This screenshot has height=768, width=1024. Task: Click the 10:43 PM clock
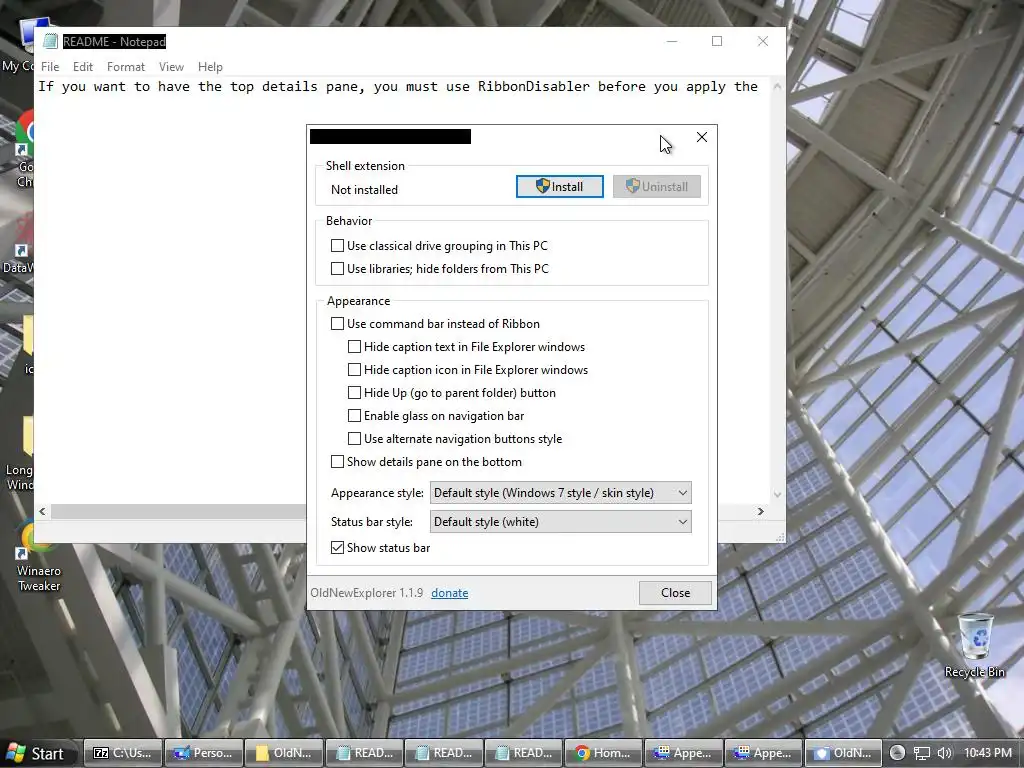pyautogui.click(x=987, y=754)
